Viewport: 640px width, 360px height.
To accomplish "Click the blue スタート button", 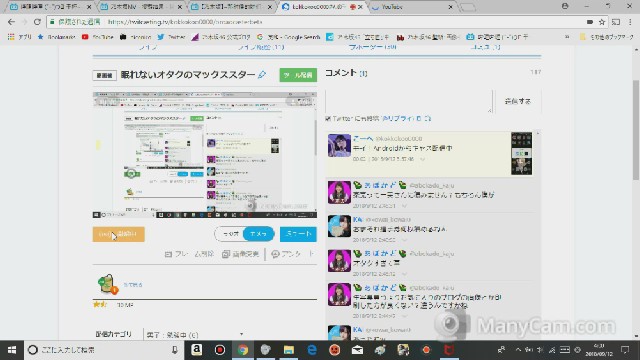I will tap(298, 234).
